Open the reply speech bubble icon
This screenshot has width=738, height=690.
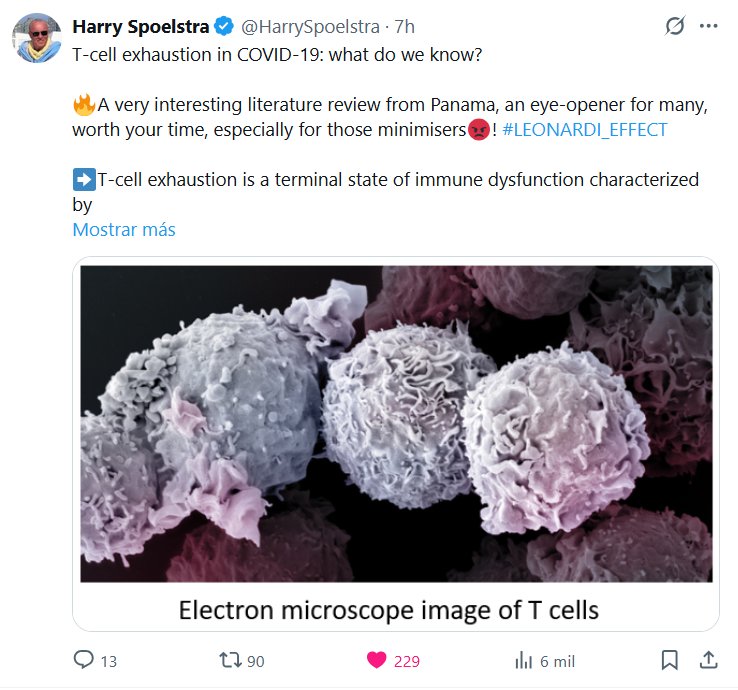coord(83,660)
